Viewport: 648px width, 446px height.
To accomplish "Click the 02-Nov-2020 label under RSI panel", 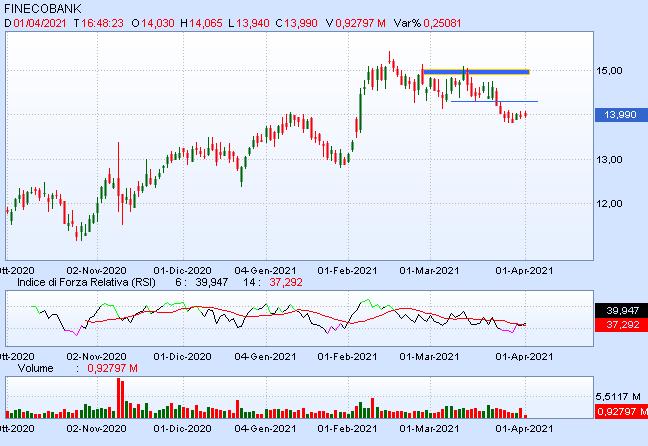I will tap(96, 357).
